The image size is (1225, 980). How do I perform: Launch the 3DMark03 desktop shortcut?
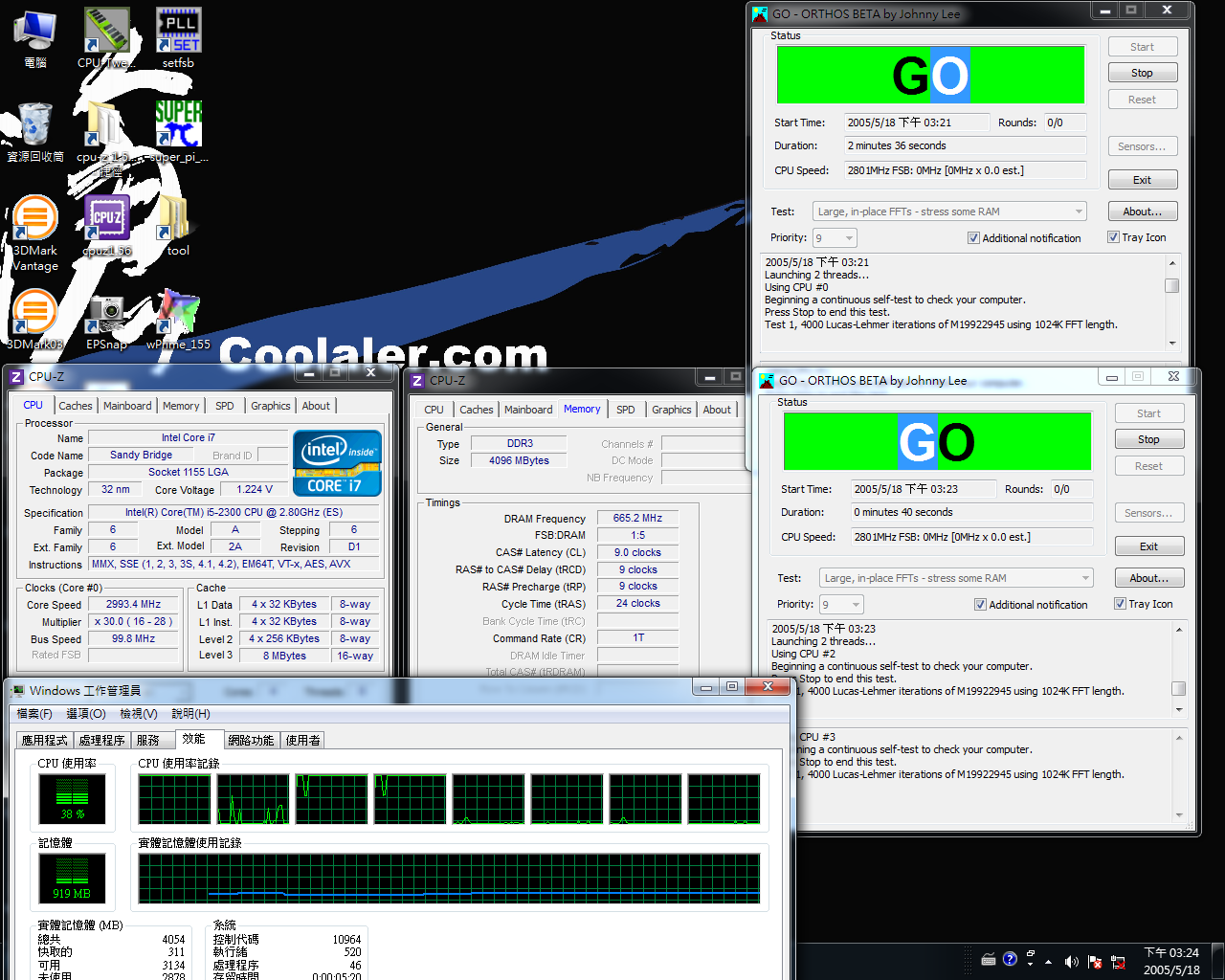(34, 320)
